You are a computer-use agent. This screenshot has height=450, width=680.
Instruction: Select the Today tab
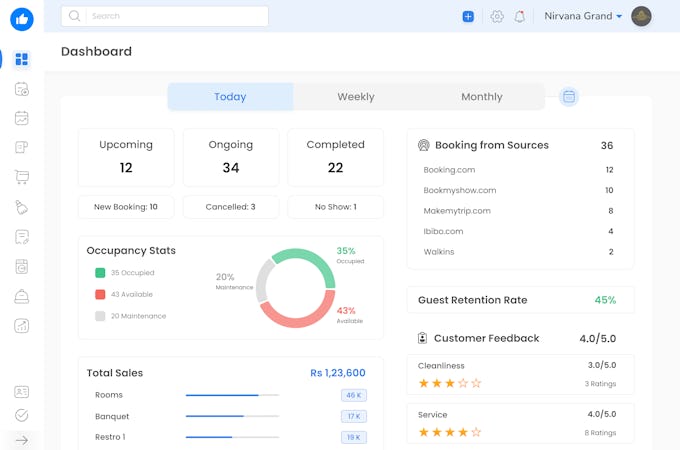(230, 97)
